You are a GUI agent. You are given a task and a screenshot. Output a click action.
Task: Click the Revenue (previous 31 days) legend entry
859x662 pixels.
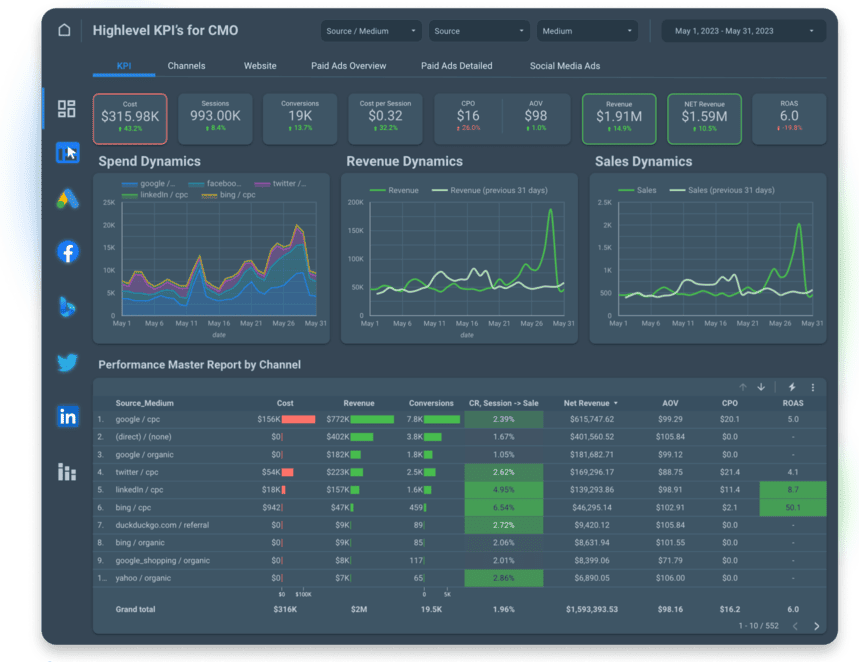coord(490,190)
